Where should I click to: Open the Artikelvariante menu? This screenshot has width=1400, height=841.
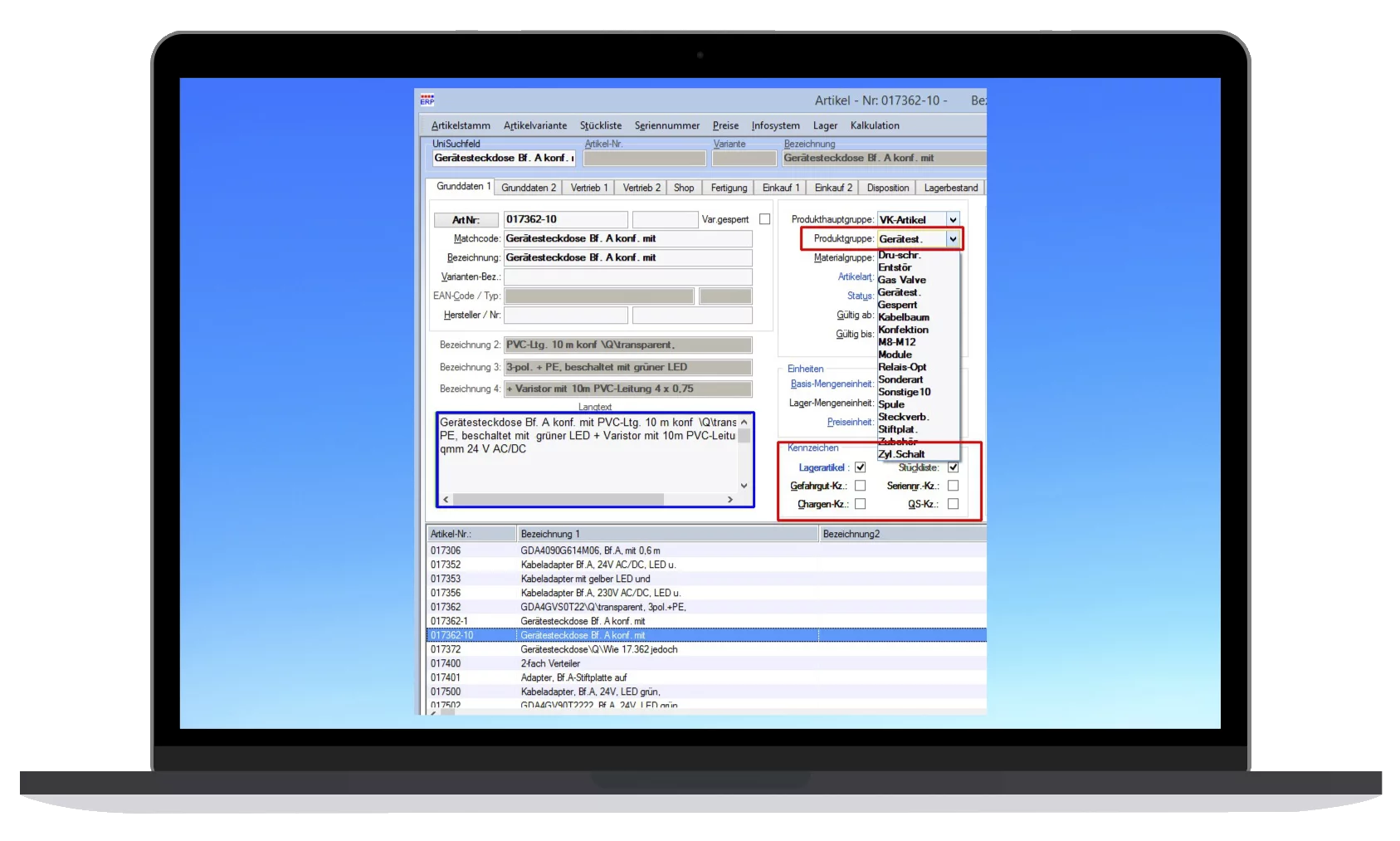click(535, 125)
